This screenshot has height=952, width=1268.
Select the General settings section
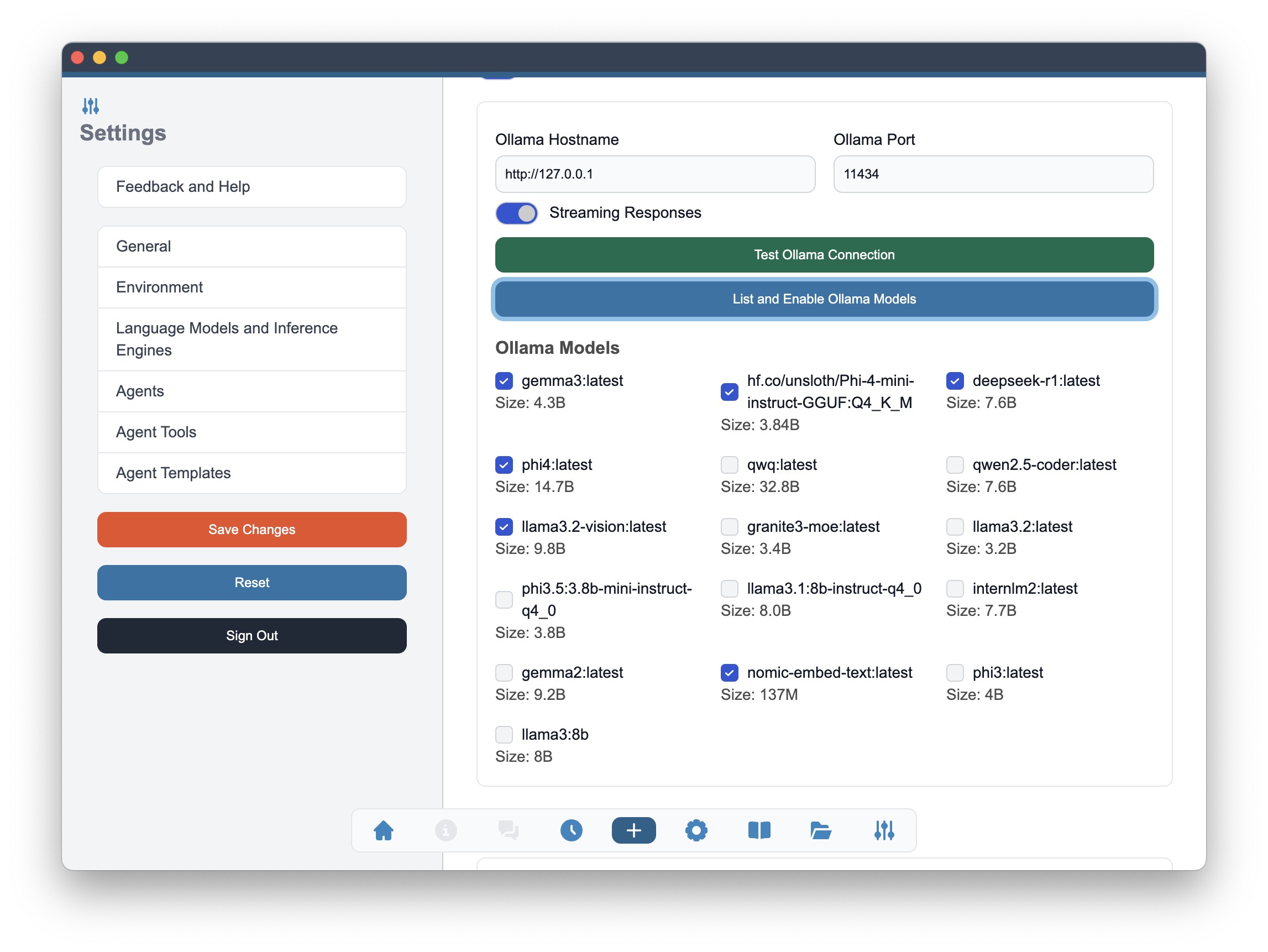(x=251, y=247)
